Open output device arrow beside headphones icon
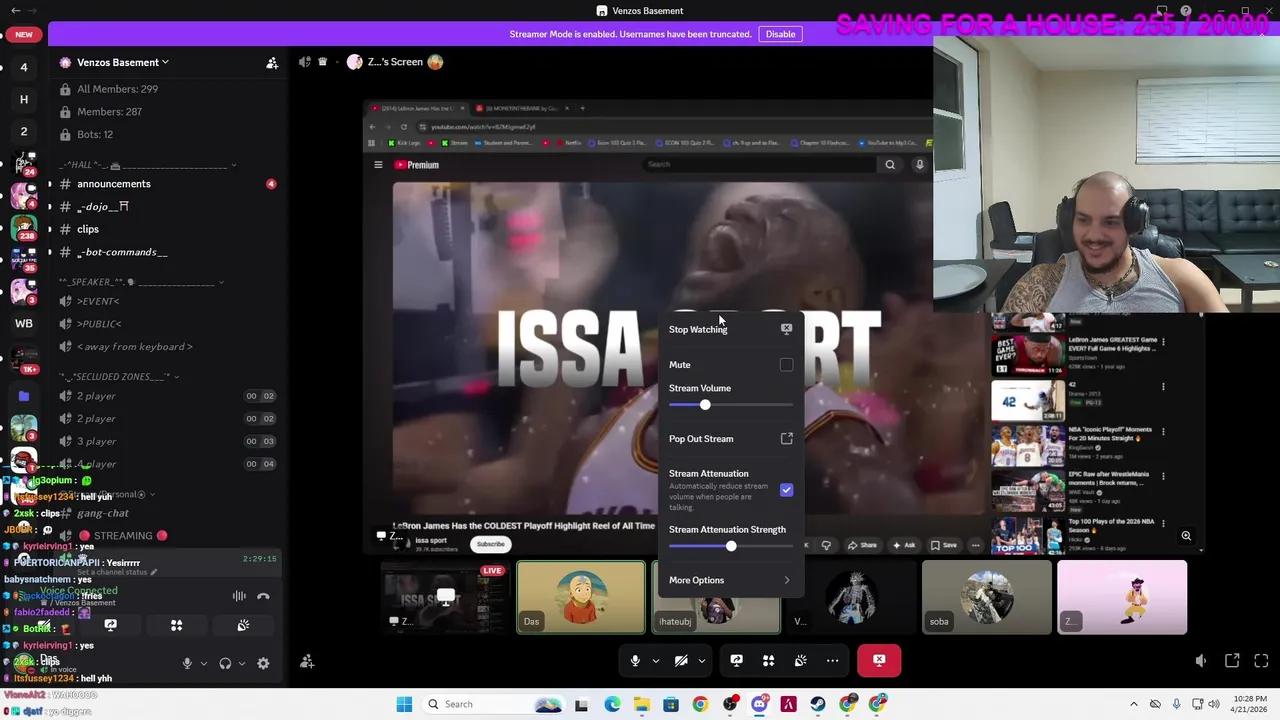Viewport: 1280px width, 720px height. (x=242, y=663)
